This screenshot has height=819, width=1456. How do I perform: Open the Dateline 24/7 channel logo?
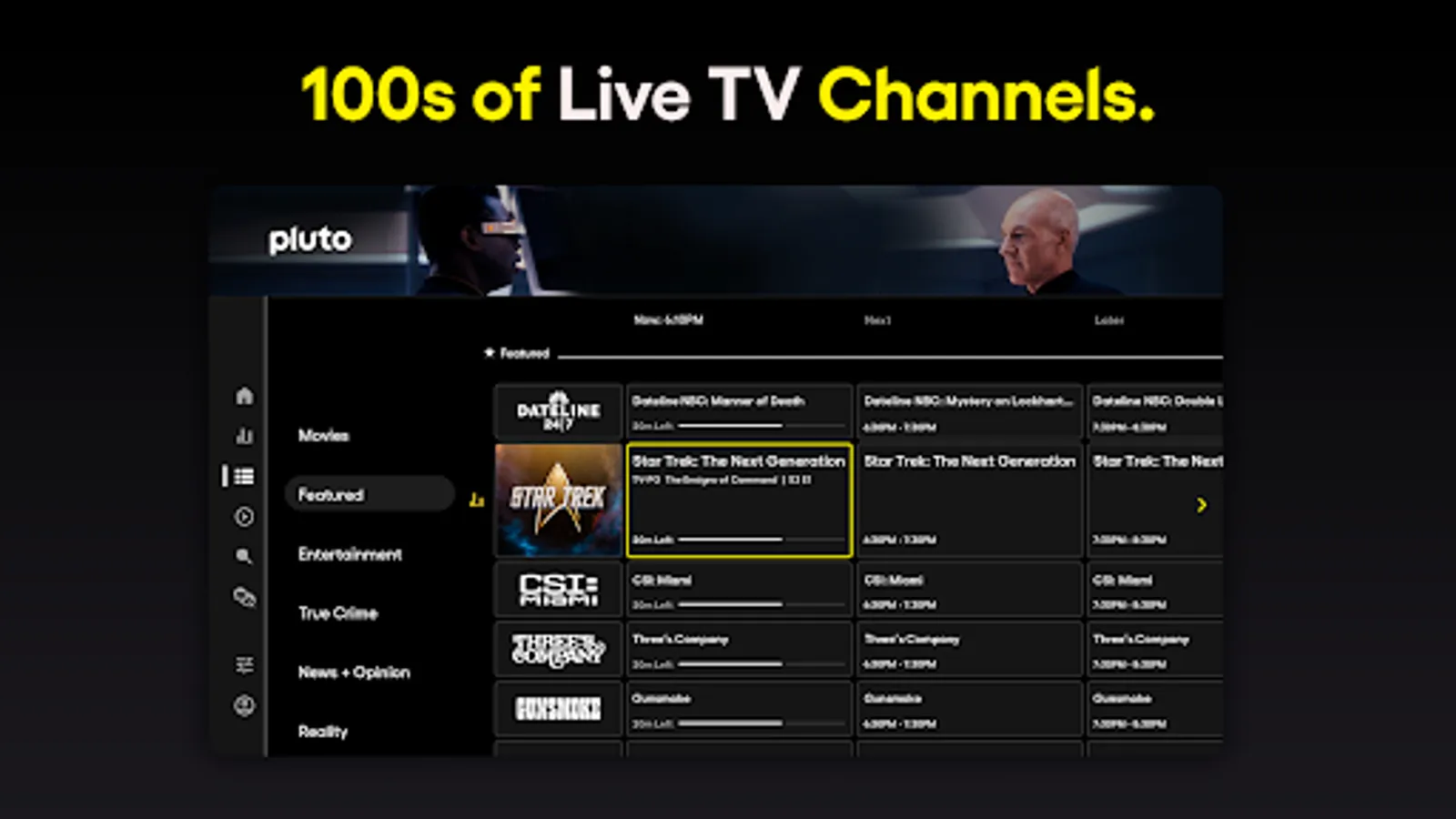pyautogui.click(x=559, y=411)
